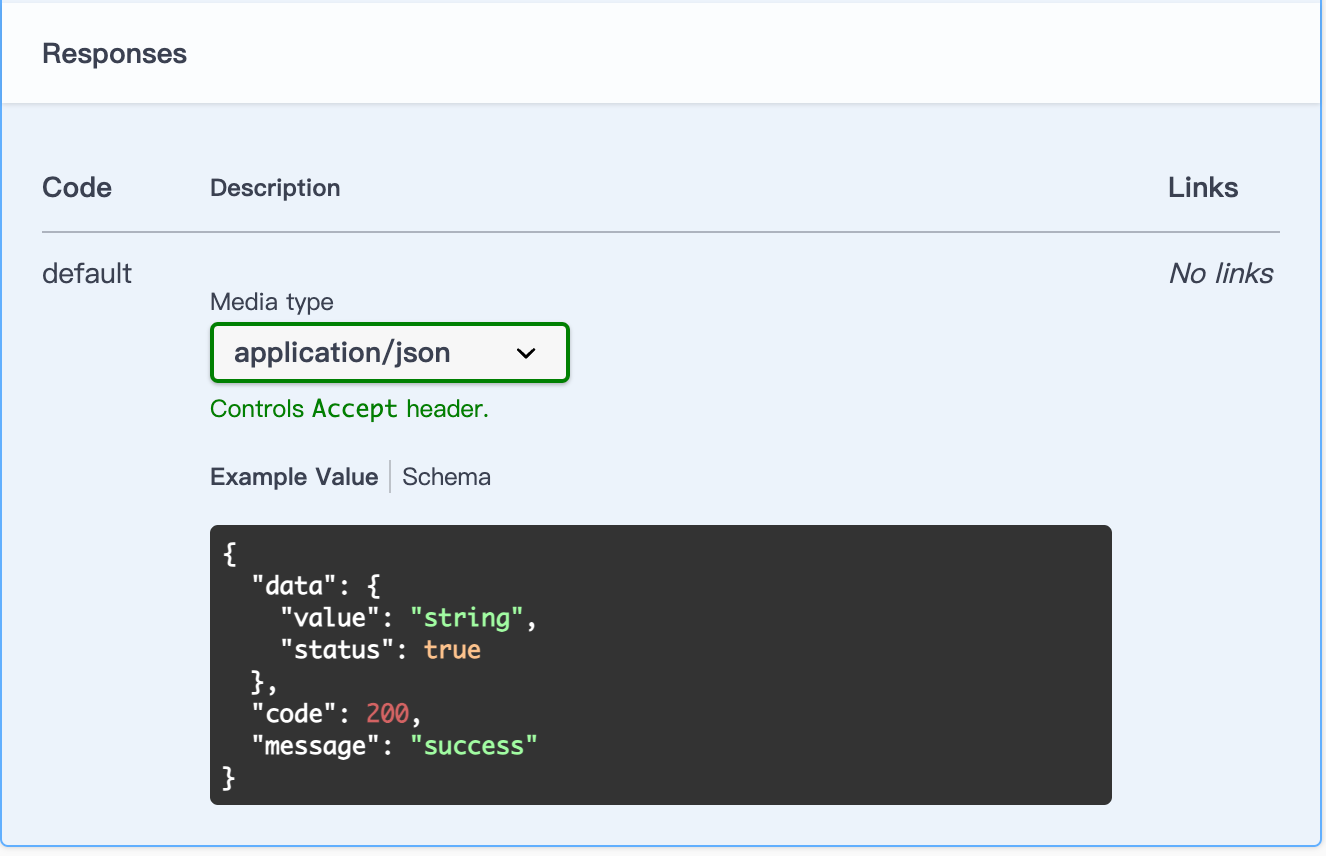The image size is (1326, 856).
Task: Click the 'true' status value
Action: [x=452, y=650]
